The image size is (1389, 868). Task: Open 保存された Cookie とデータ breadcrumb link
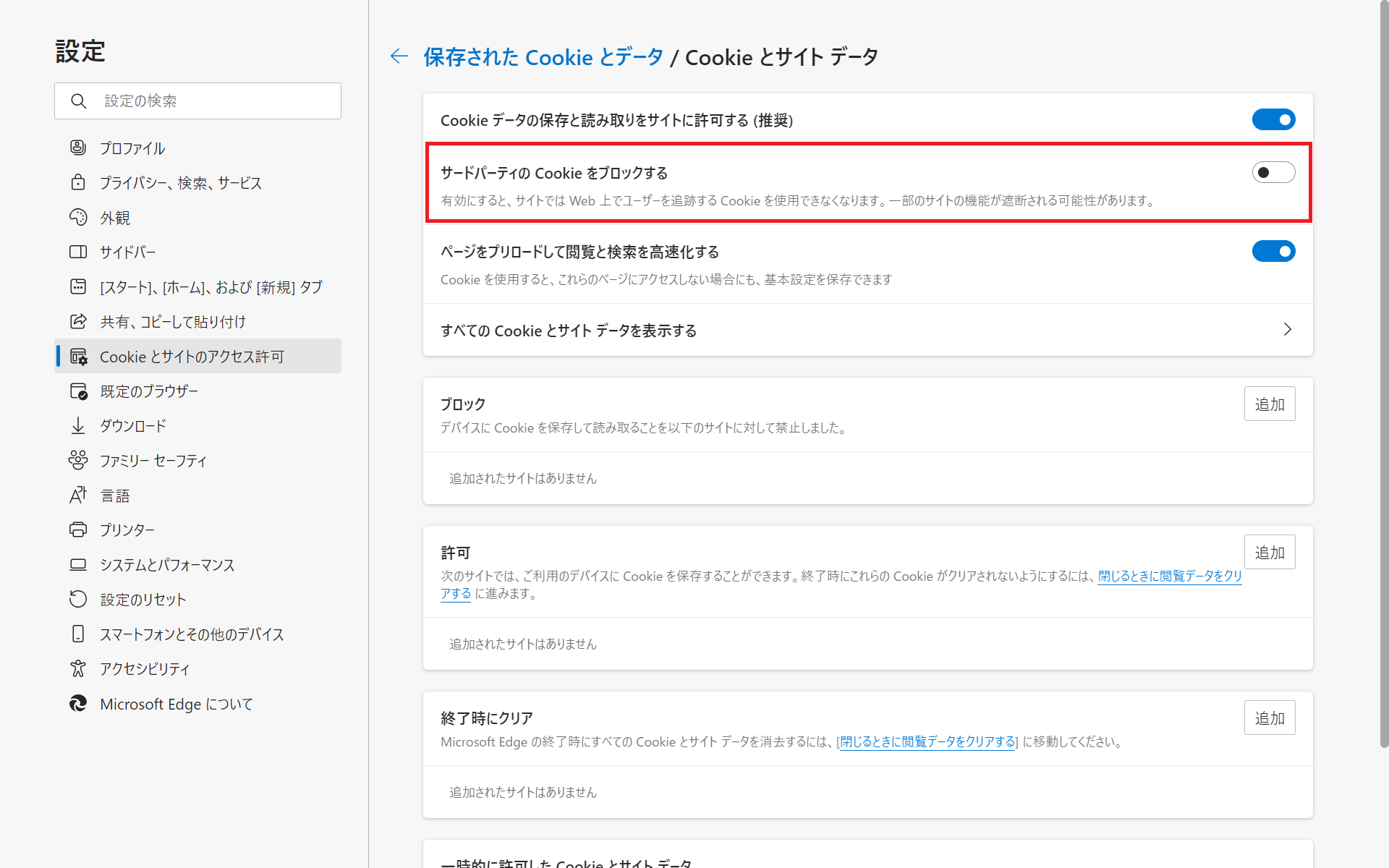(543, 56)
